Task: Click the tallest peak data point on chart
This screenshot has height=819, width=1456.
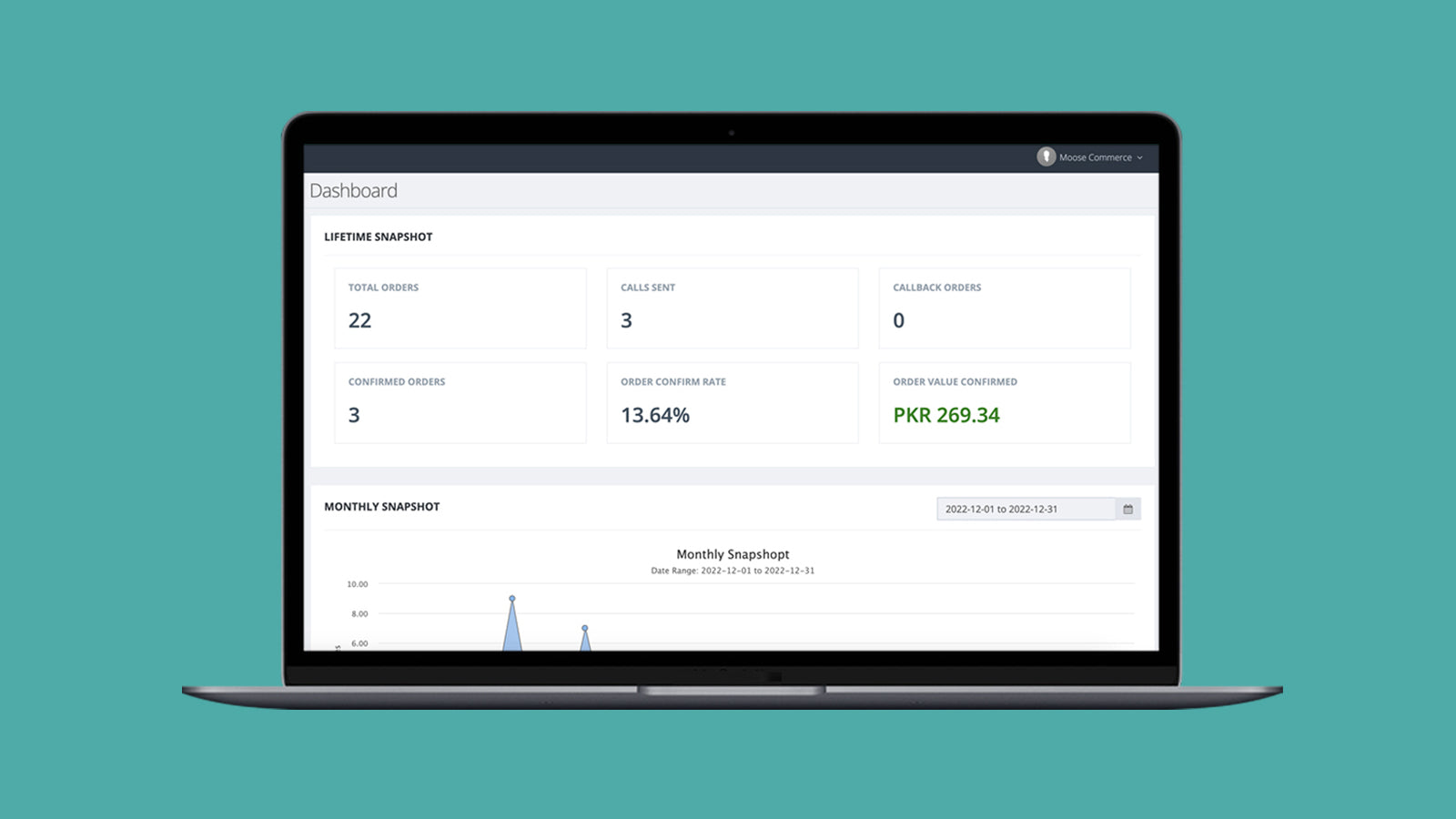Action: (512, 599)
